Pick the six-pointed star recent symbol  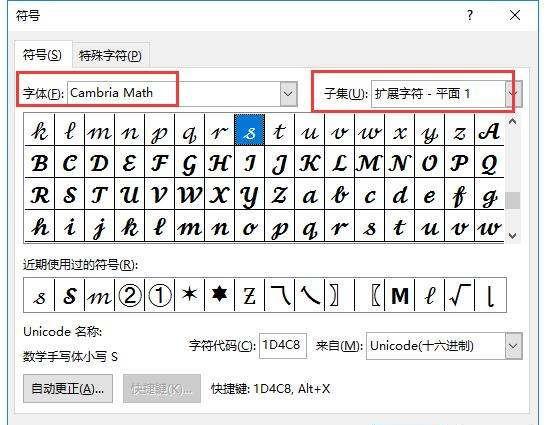[x=219, y=295]
